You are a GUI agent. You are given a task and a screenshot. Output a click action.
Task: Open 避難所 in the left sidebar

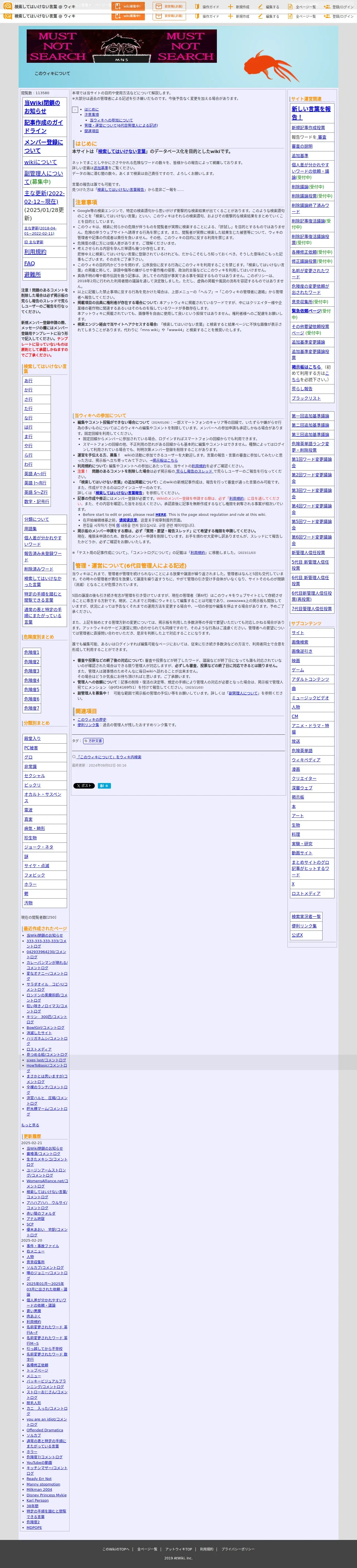pos(32,274)
